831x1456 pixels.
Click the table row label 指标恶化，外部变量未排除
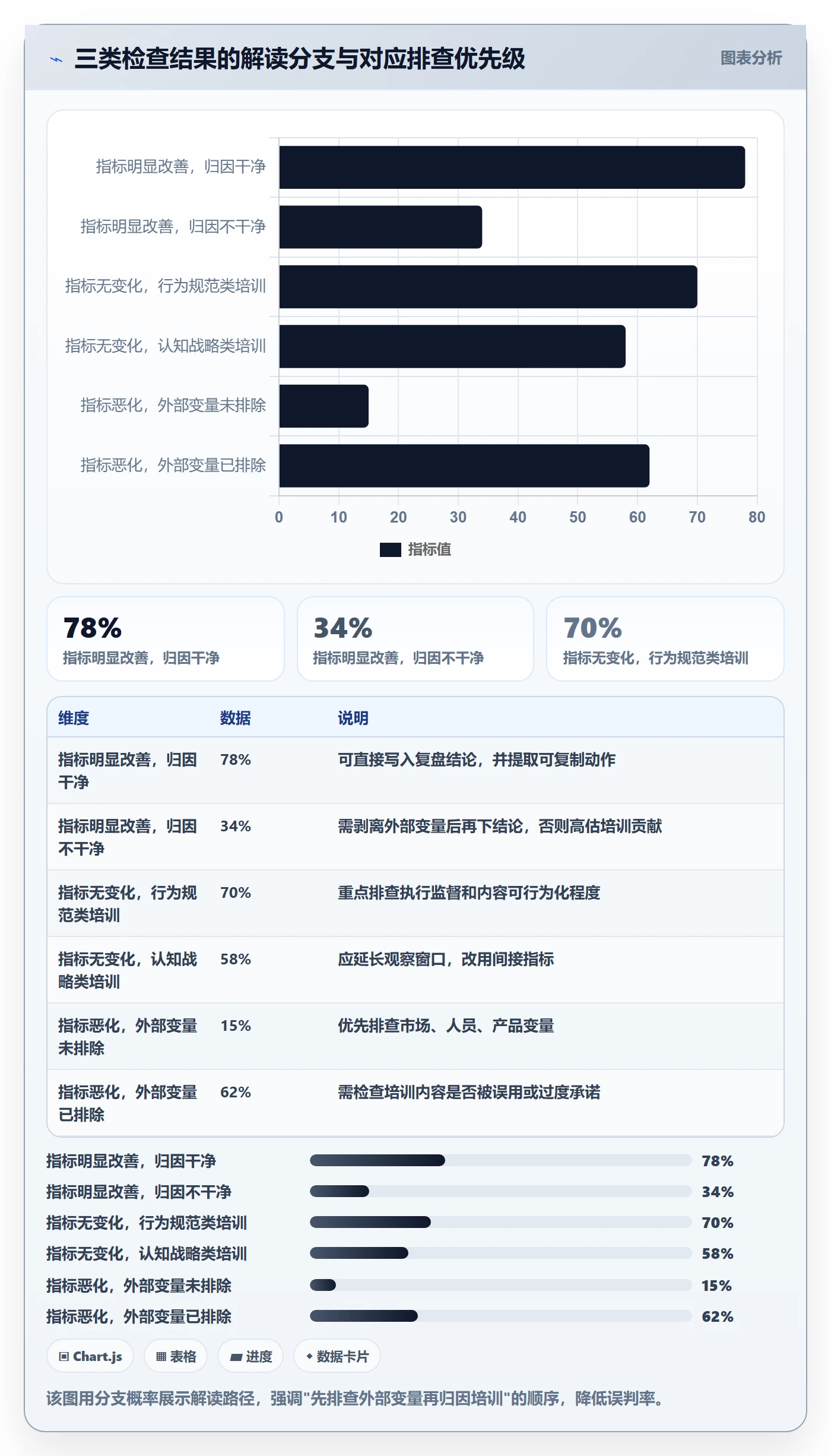[x=128, y=1037]
